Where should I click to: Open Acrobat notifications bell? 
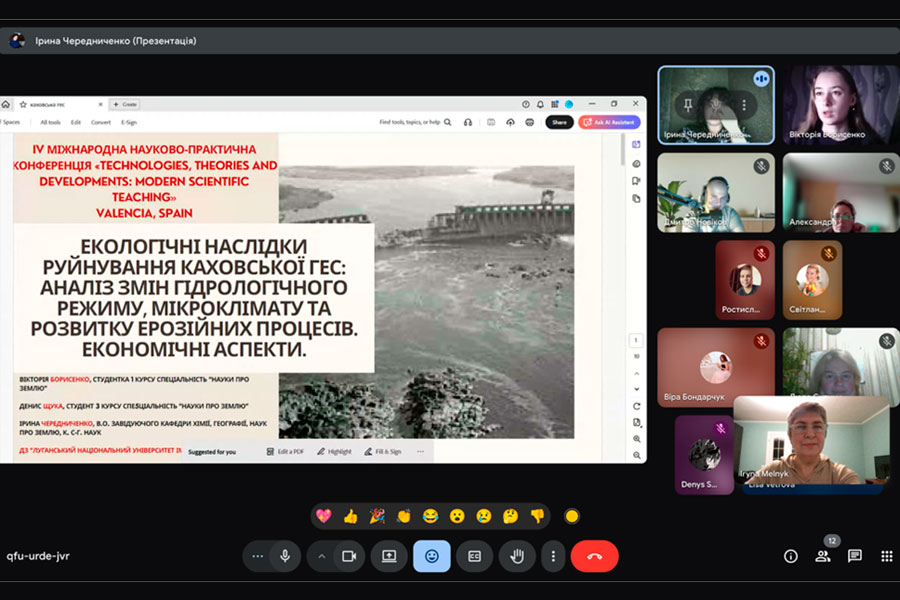click(x=540, y=104)
